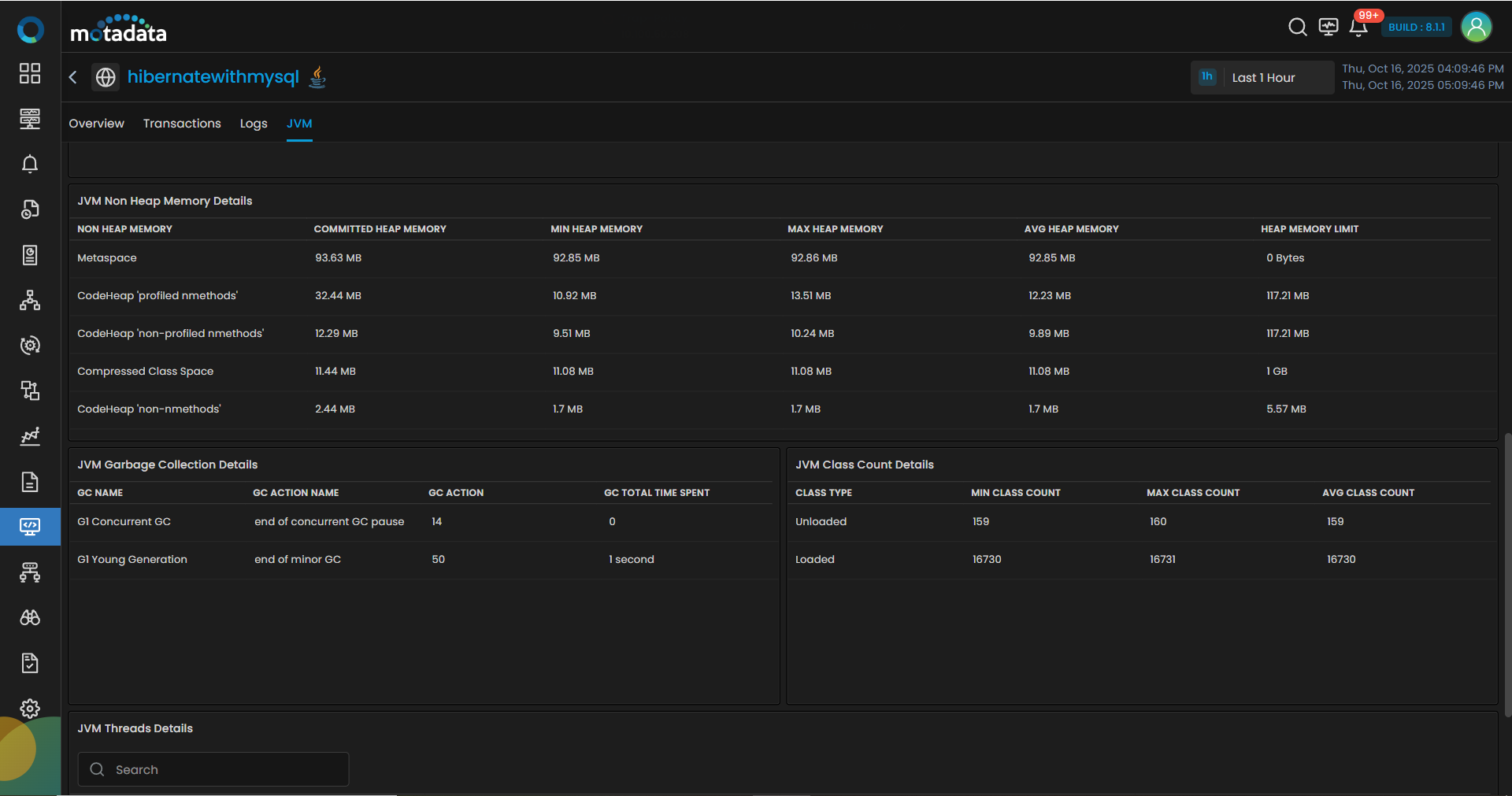Image resolution: width=1512 pixels, height=796 pixels.
Task: Click the back arrow beside hibernatewithmysql
Action: [x=73, y=77]
